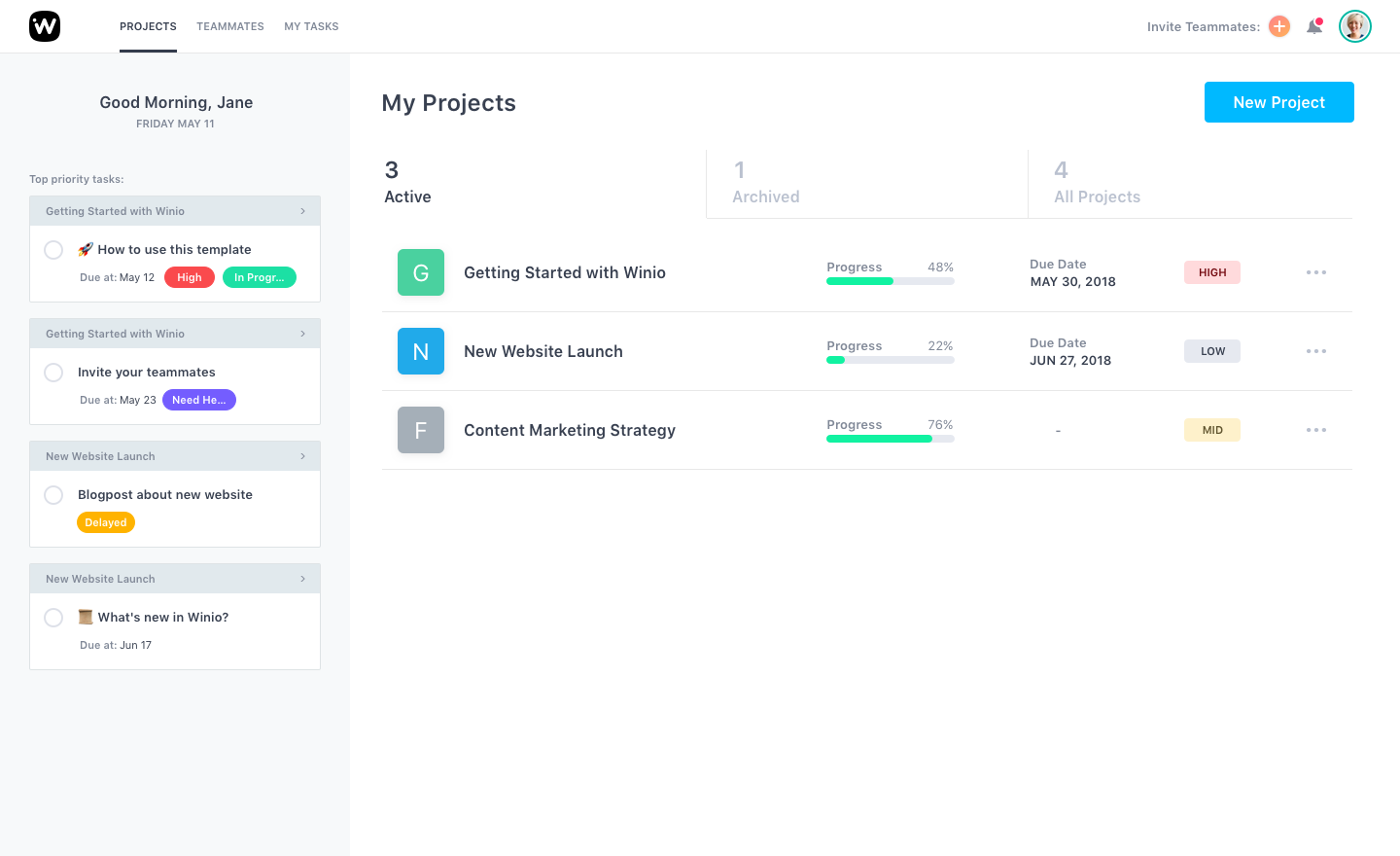Open the notifications bell

pyautogui.click(x=1314, y=26)
